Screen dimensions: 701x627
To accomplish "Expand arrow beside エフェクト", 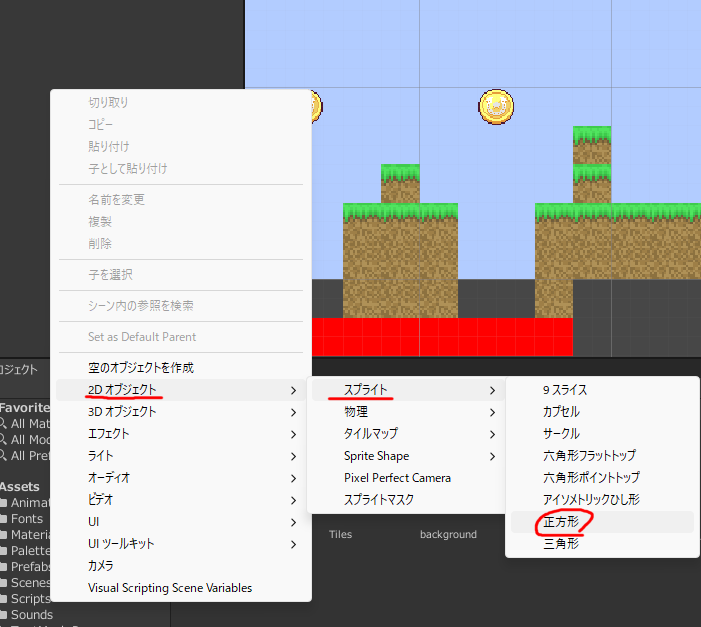I will point(293,434).
